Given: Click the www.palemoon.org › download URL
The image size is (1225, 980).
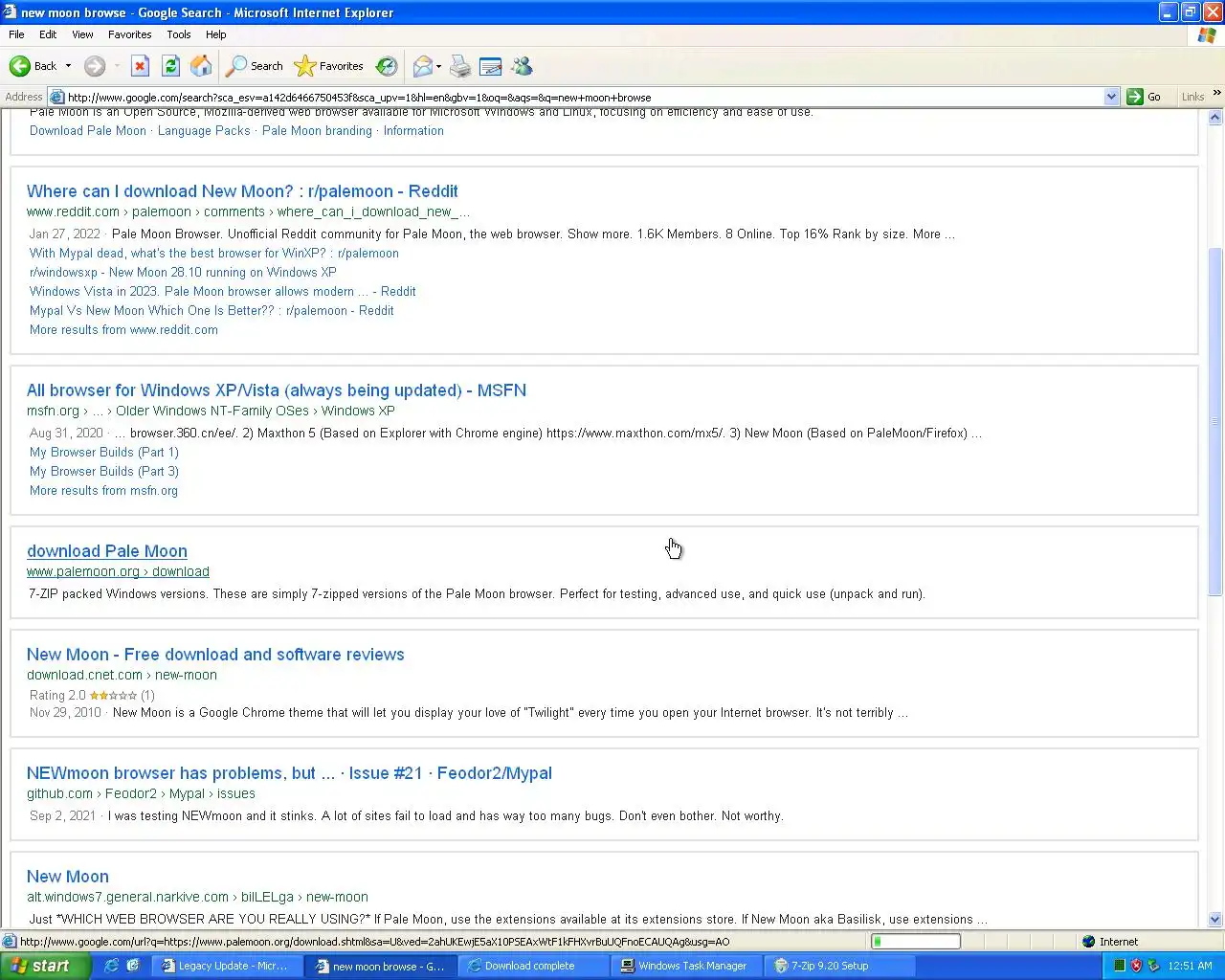Looking at the screenshot, I should click(118, 572).
